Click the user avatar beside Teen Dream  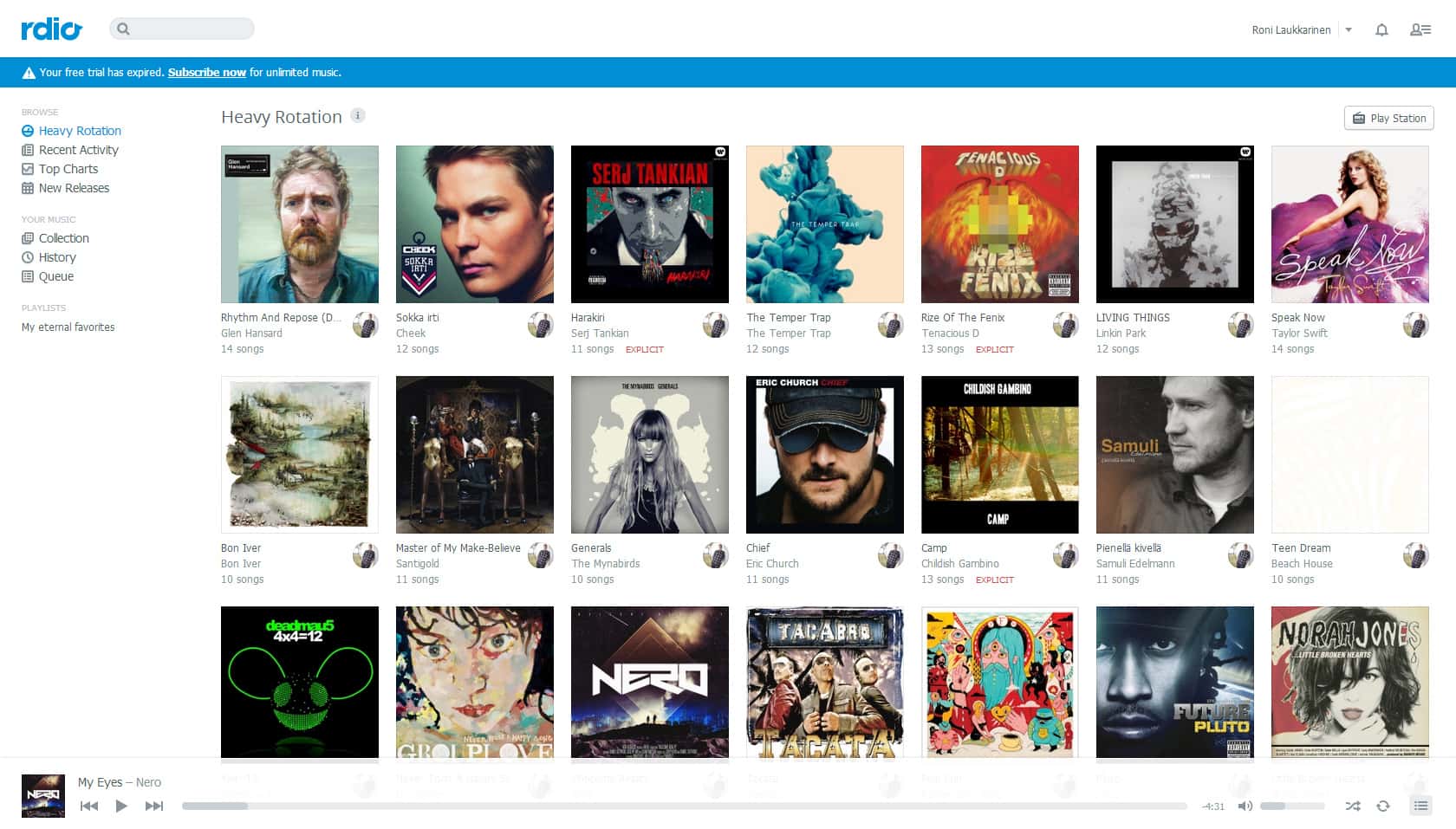[x=1416, y=555]
